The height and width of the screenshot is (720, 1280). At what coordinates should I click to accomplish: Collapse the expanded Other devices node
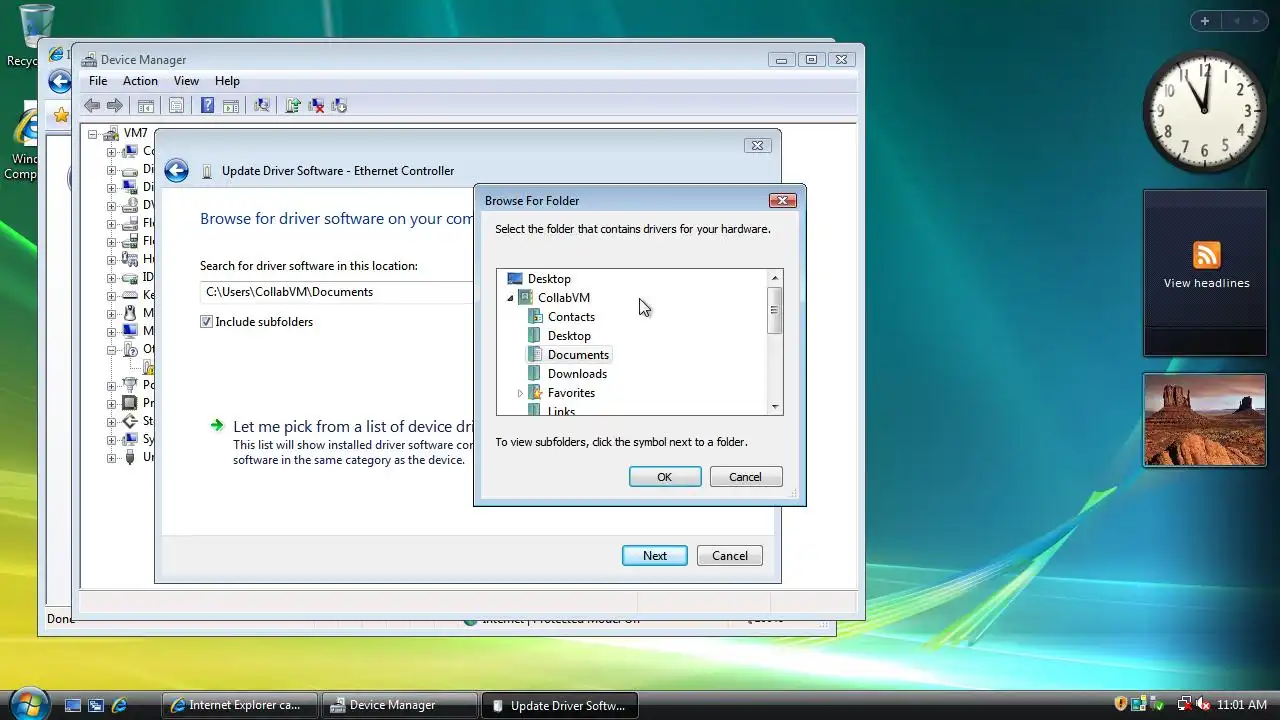[111, 350]
